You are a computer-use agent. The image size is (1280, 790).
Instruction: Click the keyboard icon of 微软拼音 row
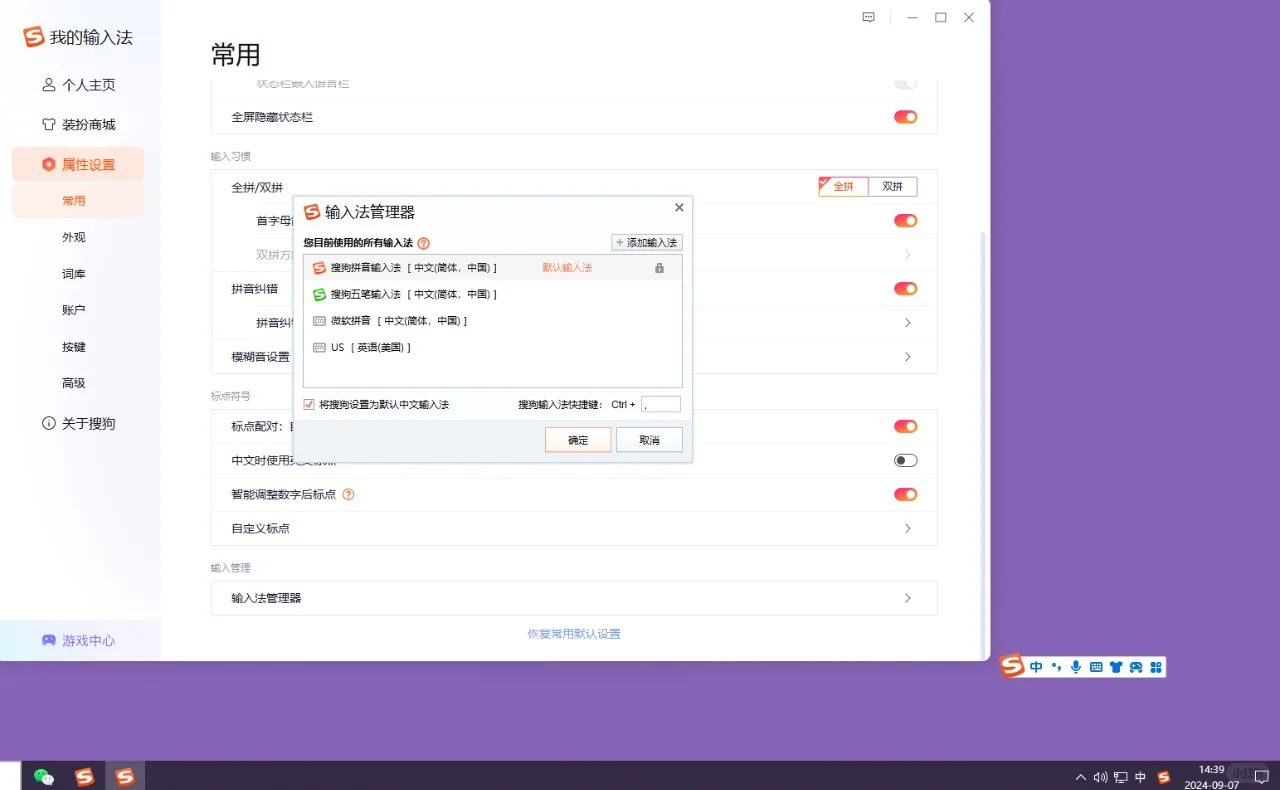(x=319, y=321)
